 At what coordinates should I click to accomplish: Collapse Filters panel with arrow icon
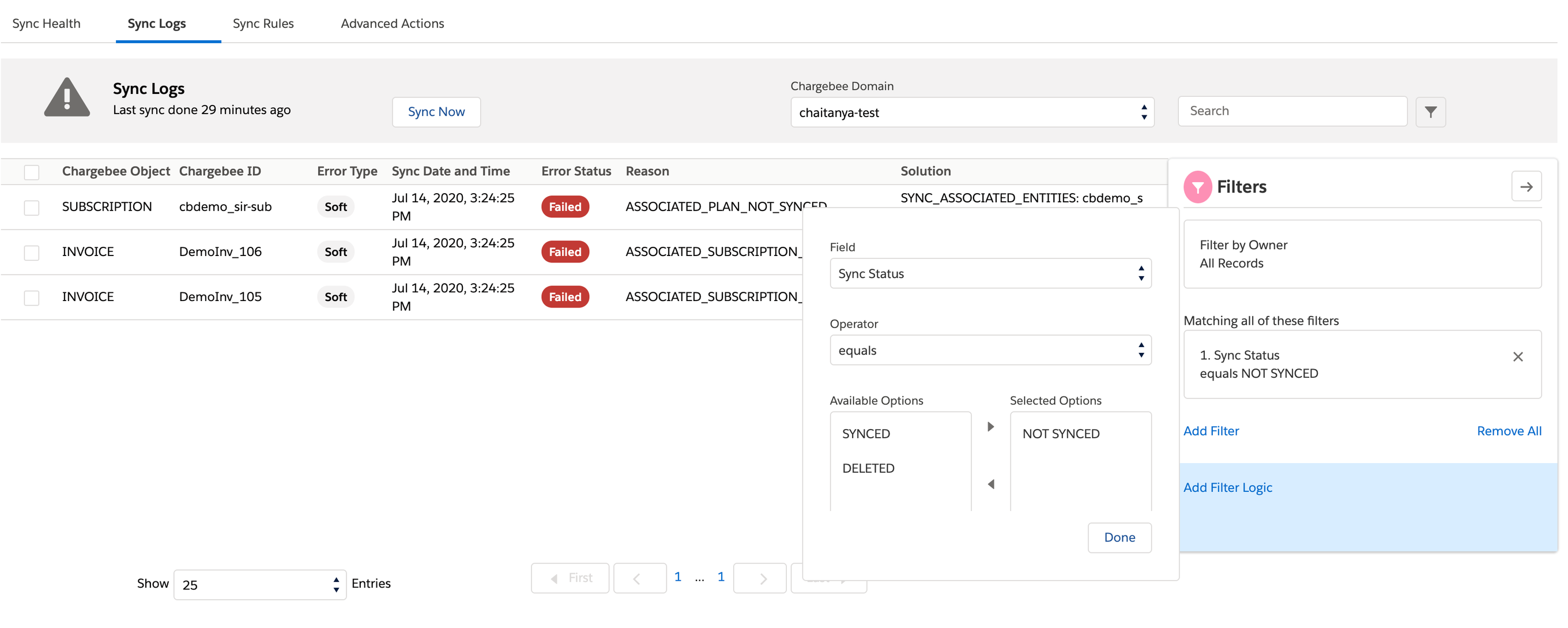tap(1525, 186)
